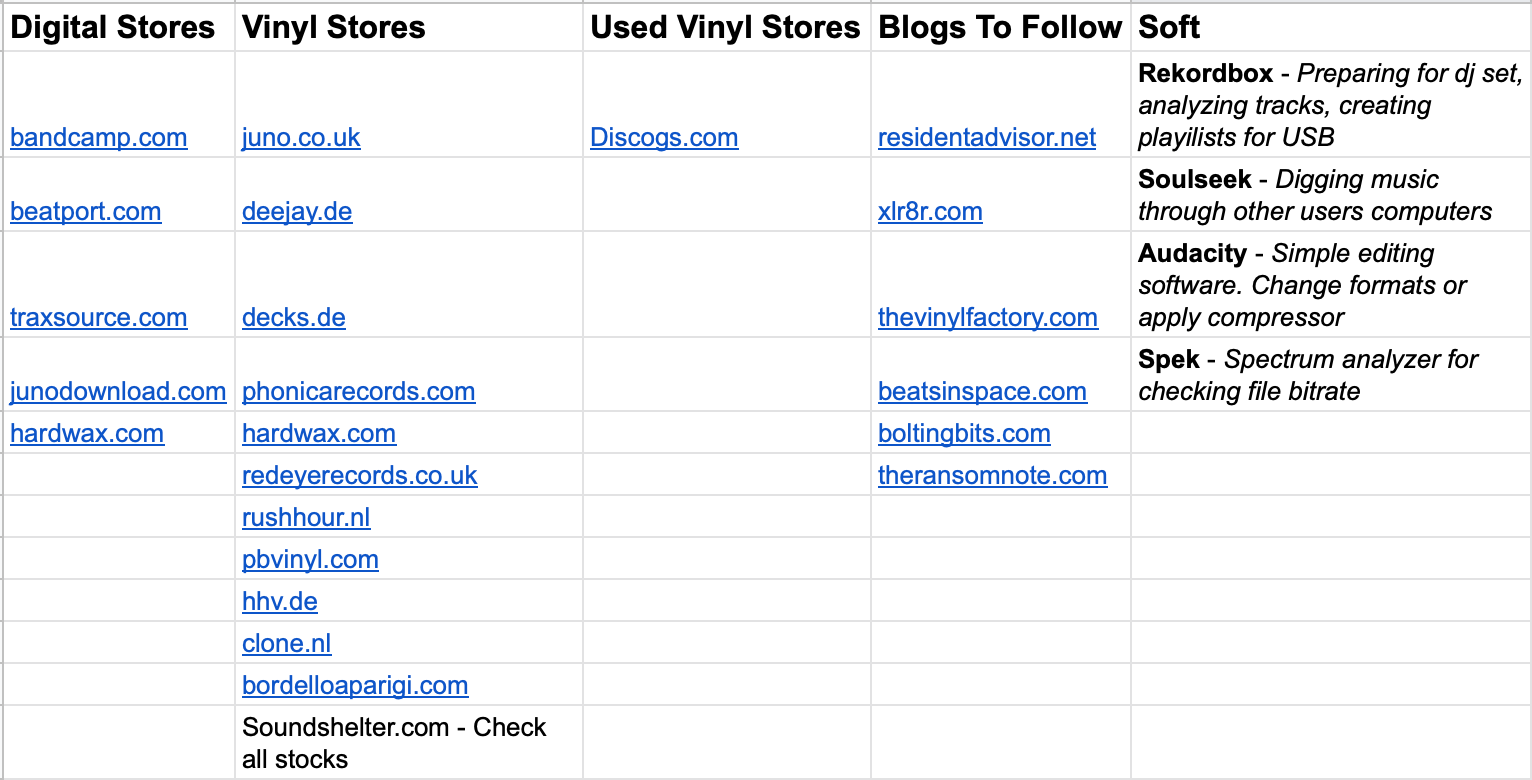This screenshot has height=780, width=1532.
Task: Open hardwax.com in Digital Stores column
Action: coord(87,433)
